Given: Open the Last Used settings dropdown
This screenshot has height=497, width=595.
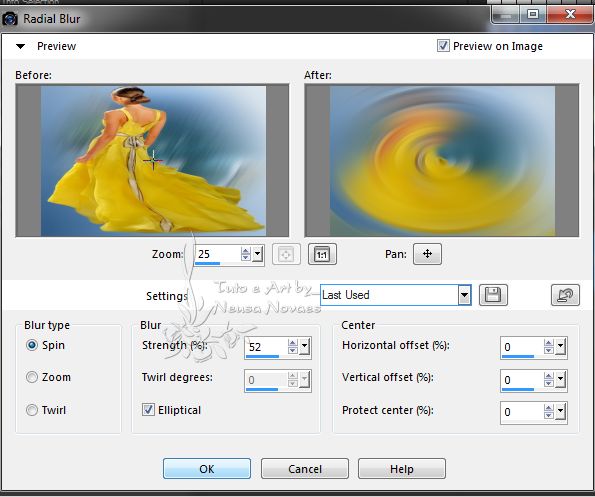Looking at the screenshot, I should click(464, 295).
